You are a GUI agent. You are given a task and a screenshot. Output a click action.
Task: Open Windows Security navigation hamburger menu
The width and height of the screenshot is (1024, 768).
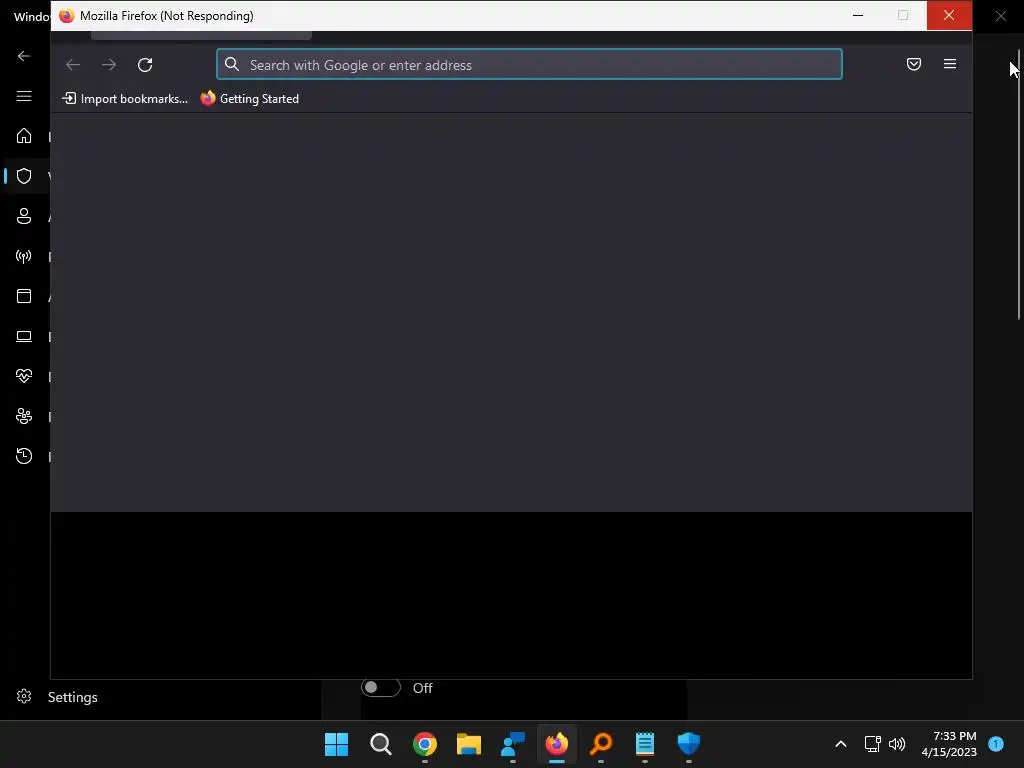coord(24,96)
